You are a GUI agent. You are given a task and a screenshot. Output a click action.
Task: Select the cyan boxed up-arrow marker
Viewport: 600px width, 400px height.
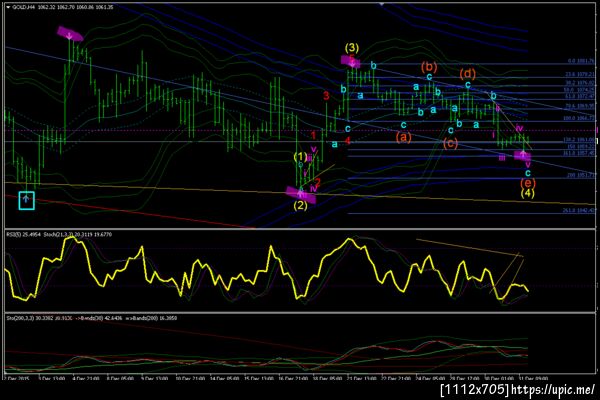click(26, 201)
